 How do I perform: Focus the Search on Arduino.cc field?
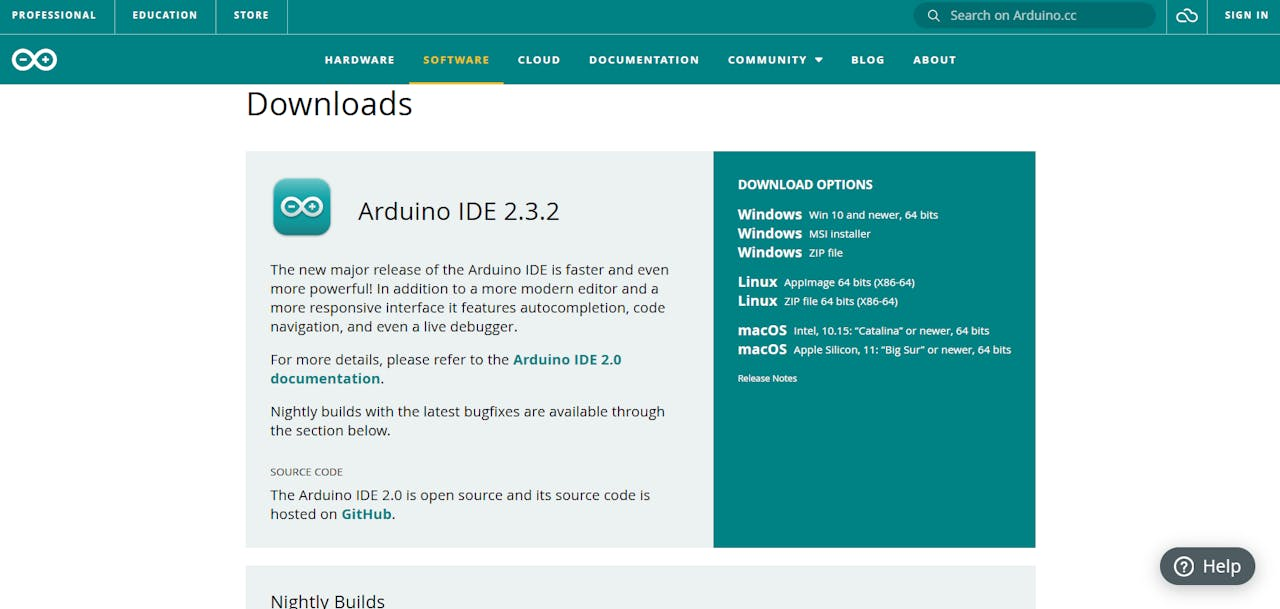(x=1034, y=16)
